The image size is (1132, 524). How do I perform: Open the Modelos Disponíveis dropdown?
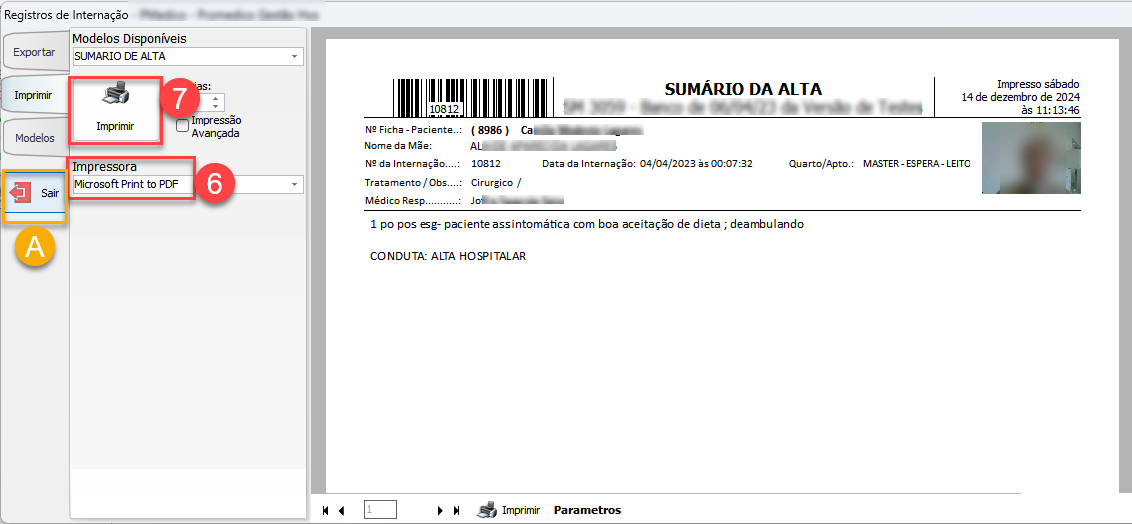295,56
